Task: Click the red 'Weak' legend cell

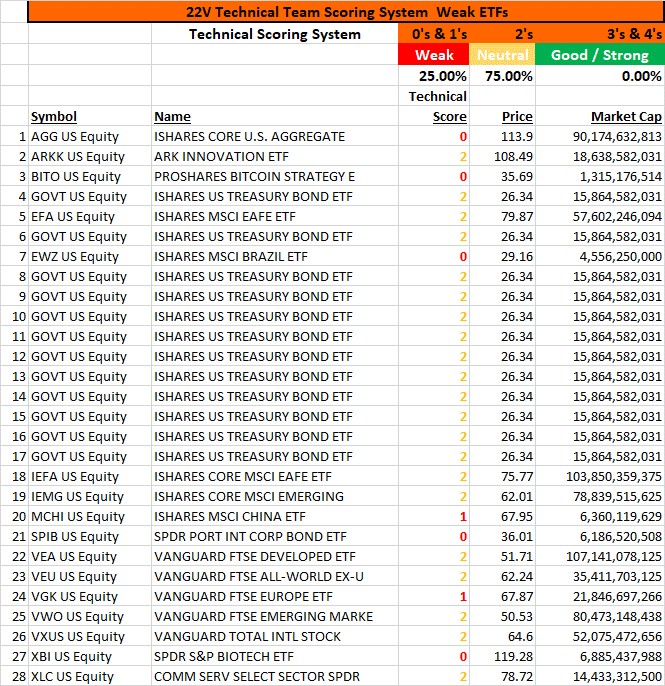Action: [434, 55]
